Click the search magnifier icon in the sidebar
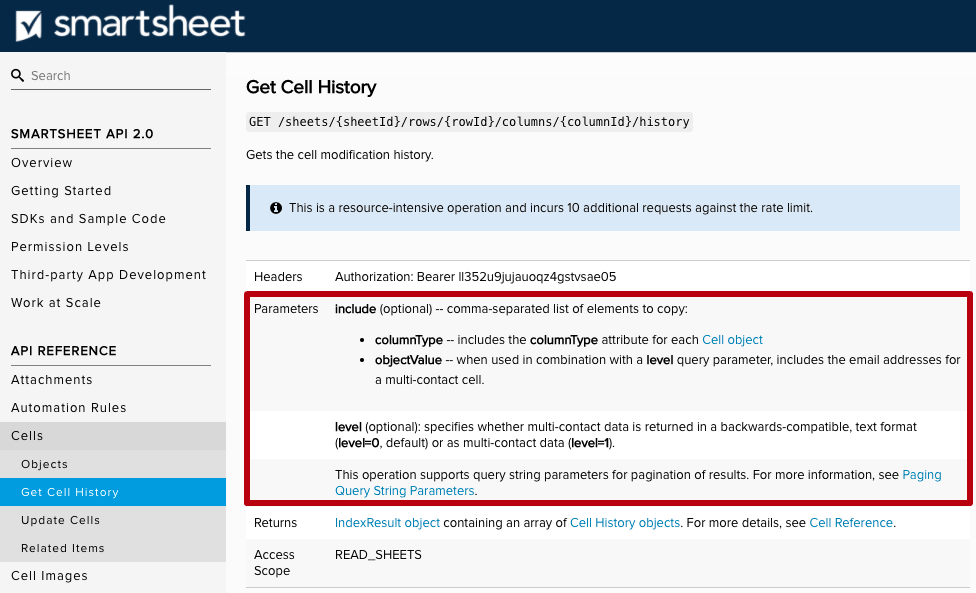The image size is (976, 593). tap(17, 75)
